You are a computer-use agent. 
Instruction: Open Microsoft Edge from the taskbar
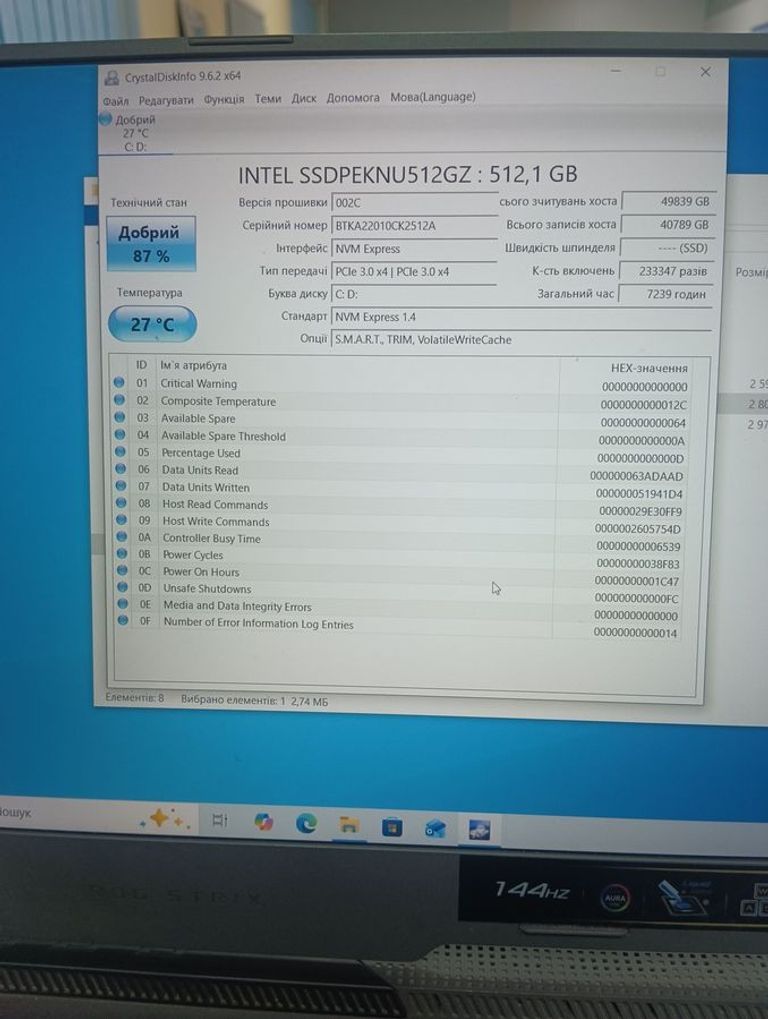(x=306, y=823)
